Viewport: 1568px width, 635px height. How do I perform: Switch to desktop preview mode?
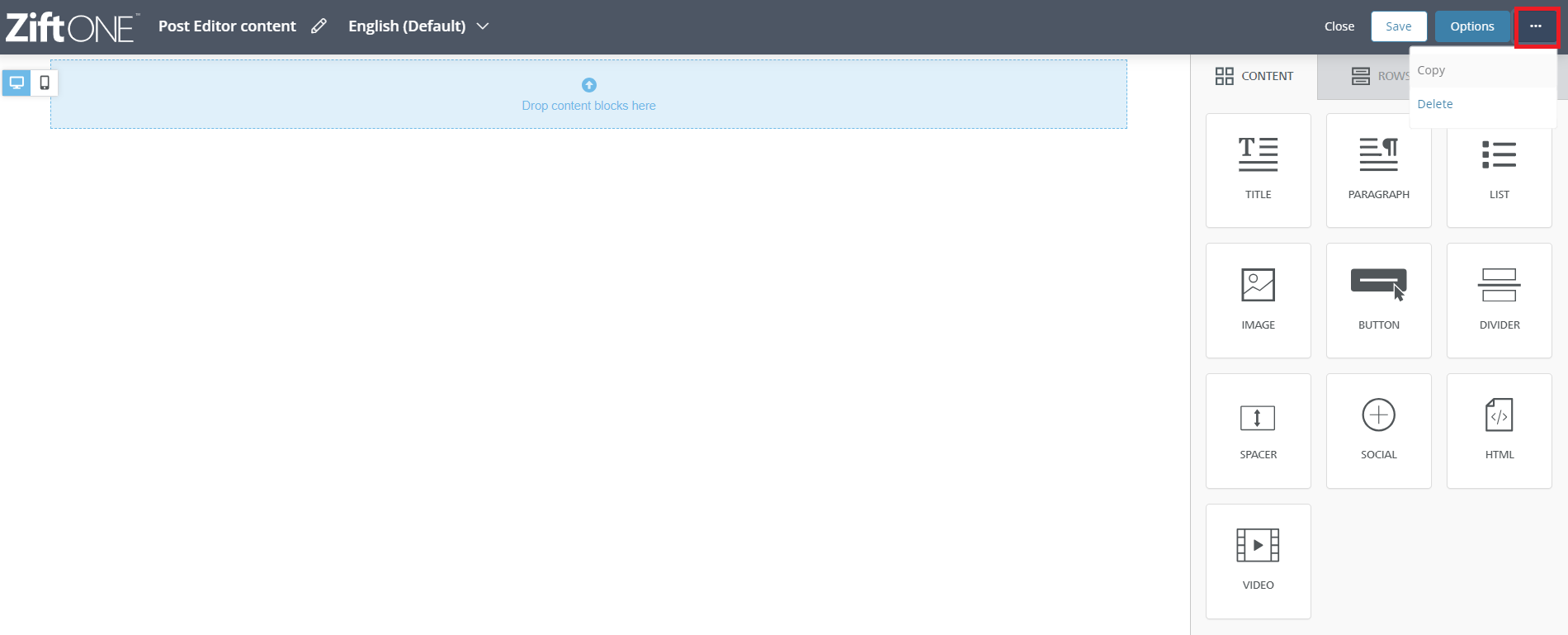coord(17,83)
